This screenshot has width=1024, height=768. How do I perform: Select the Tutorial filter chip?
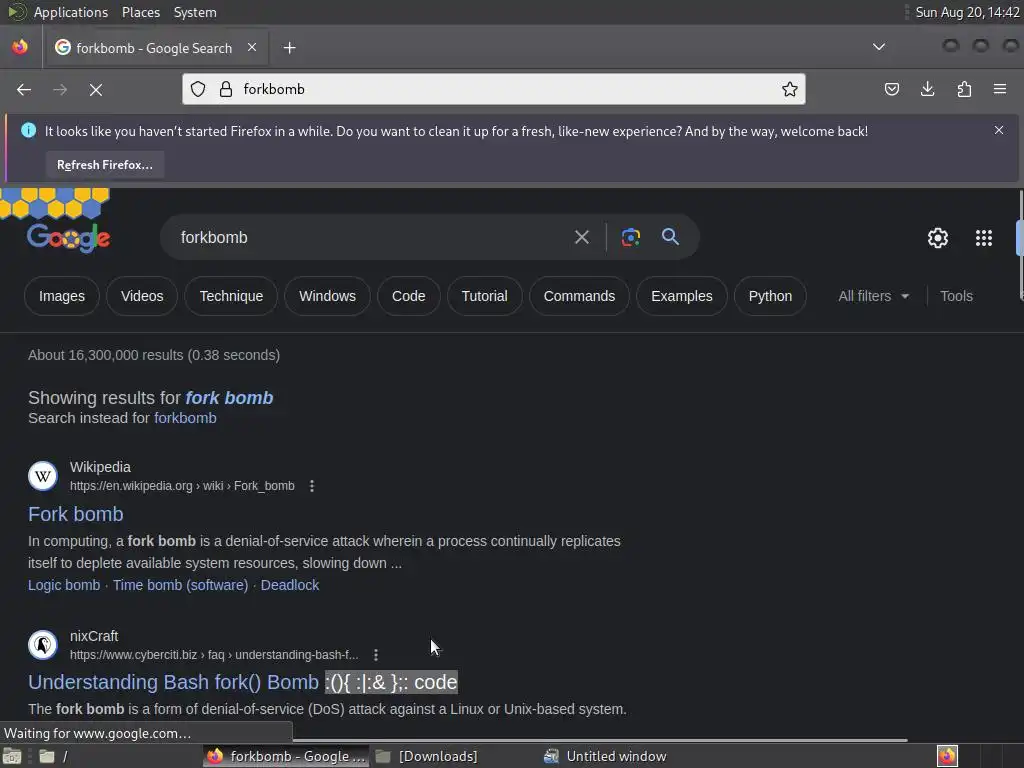(x=484, y=296)
